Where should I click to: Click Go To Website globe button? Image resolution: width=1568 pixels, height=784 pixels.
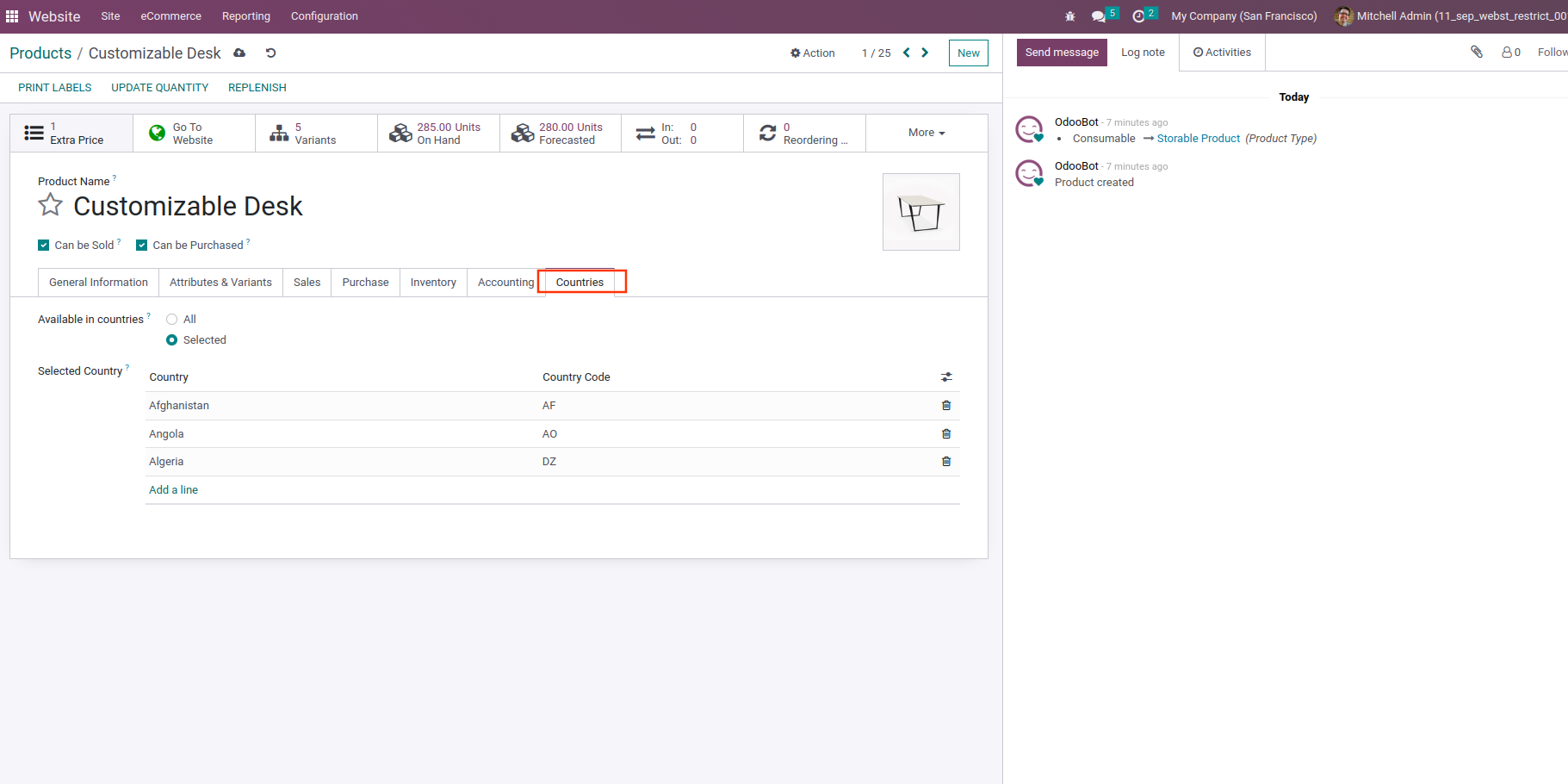tap(194, 134)
